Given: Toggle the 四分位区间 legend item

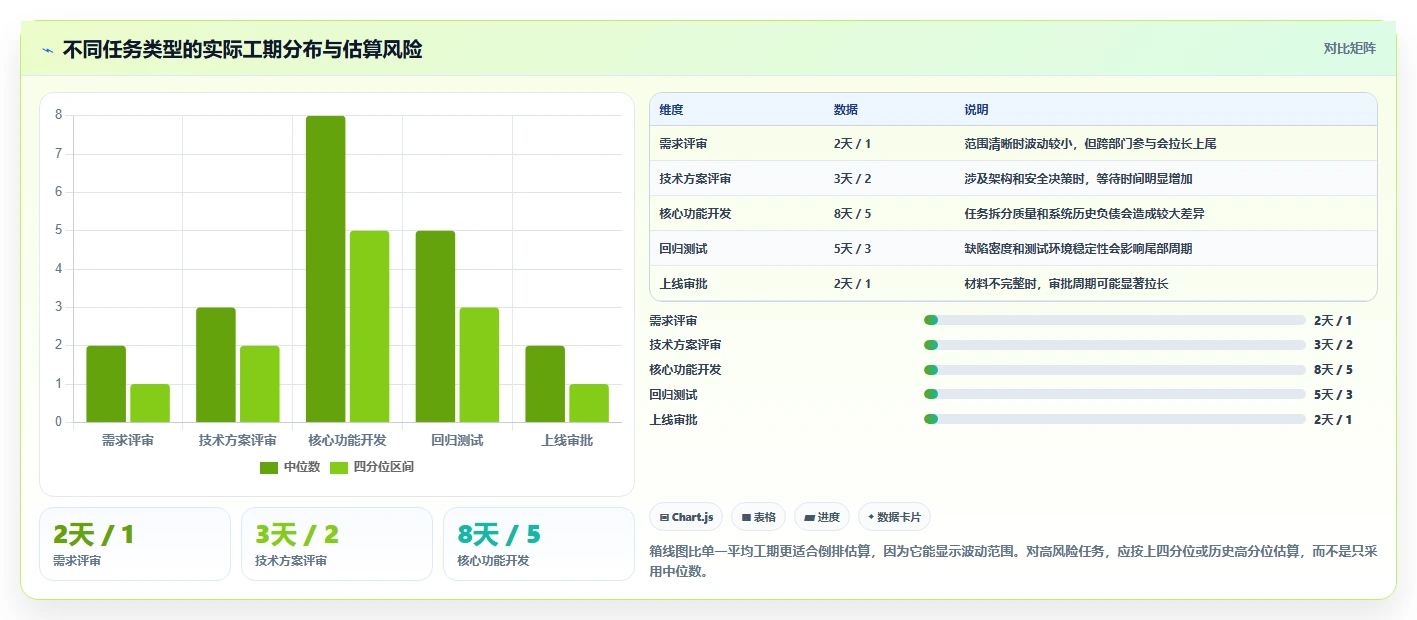Looking at the screenshot, I should [372, 467].
